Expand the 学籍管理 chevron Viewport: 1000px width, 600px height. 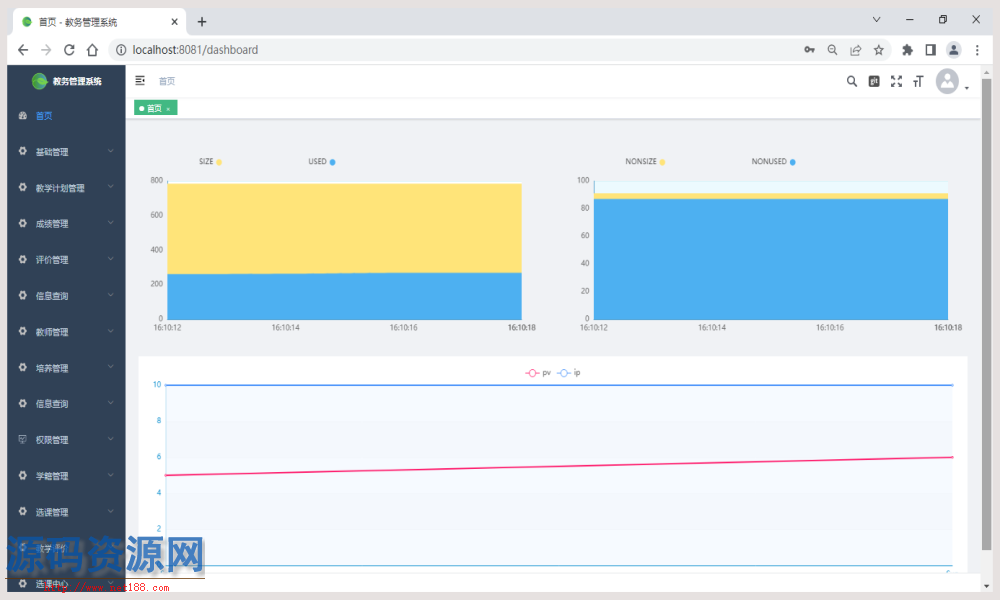[110, 475]
